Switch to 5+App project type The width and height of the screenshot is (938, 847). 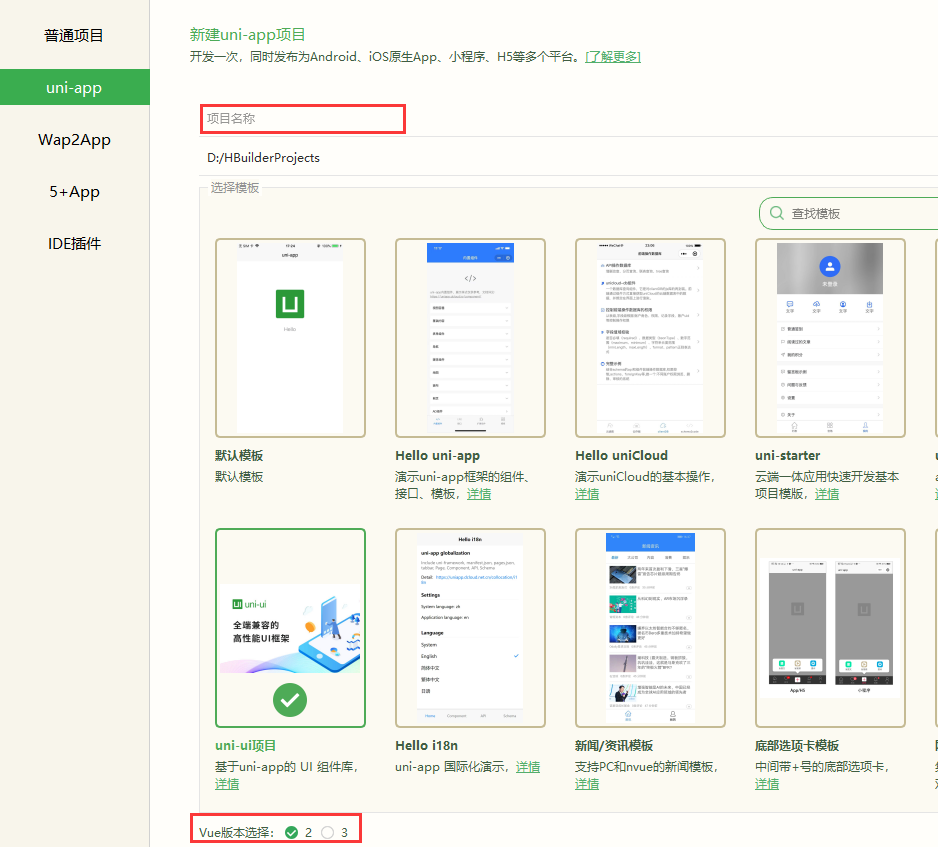pos(74,191)
